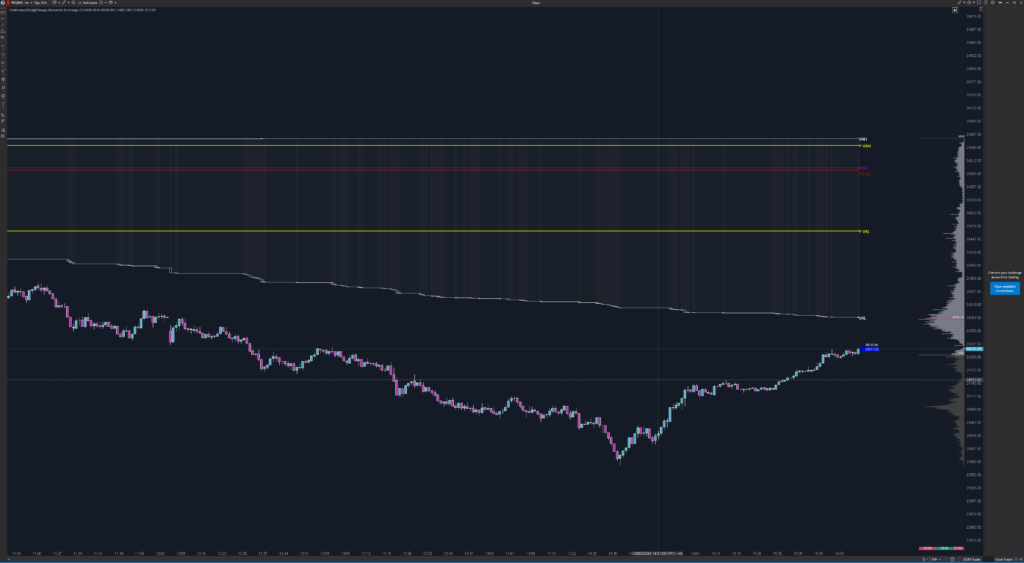The image size is (1024, 563).
Task: Open the Indicators menu
Action: (x=88, y=3)
